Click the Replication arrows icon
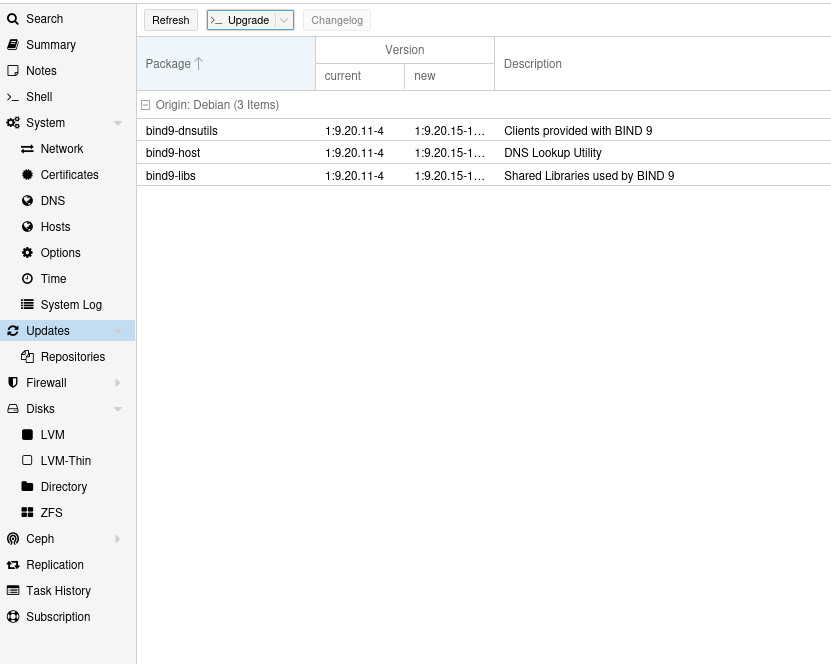This screenshot has height=664, width=831. tap(13, 565)
